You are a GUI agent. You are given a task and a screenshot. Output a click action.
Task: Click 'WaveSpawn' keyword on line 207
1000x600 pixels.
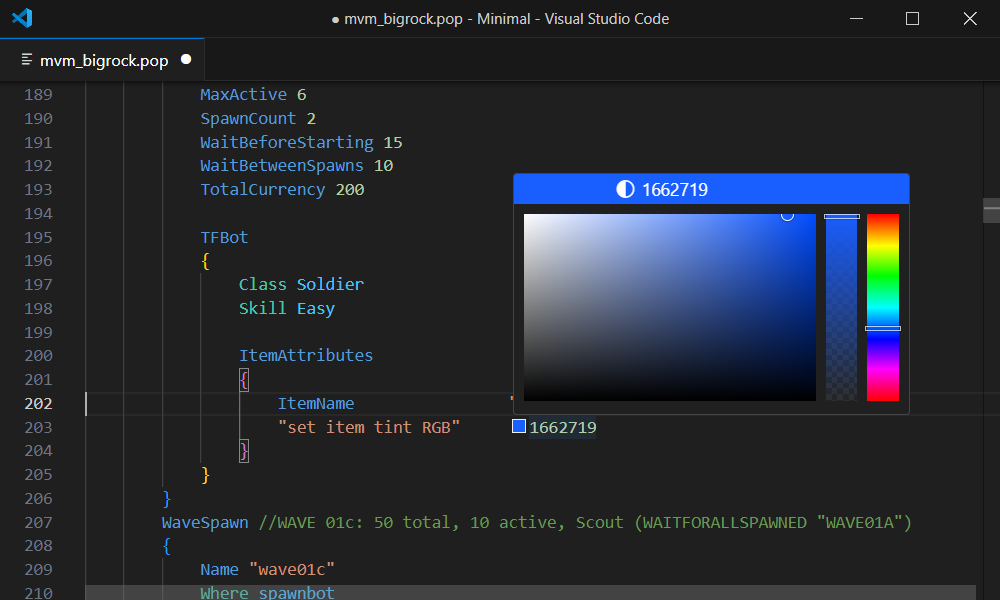[205, 523]
